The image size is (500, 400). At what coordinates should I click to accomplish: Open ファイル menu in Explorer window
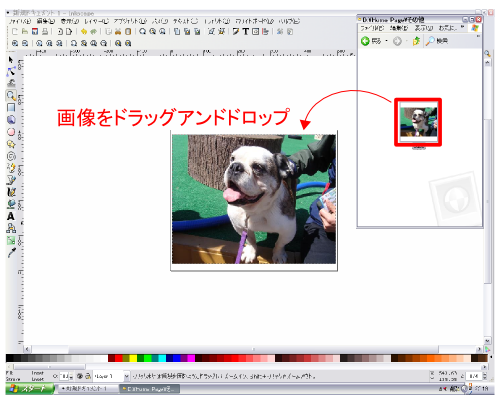(372, 28)
